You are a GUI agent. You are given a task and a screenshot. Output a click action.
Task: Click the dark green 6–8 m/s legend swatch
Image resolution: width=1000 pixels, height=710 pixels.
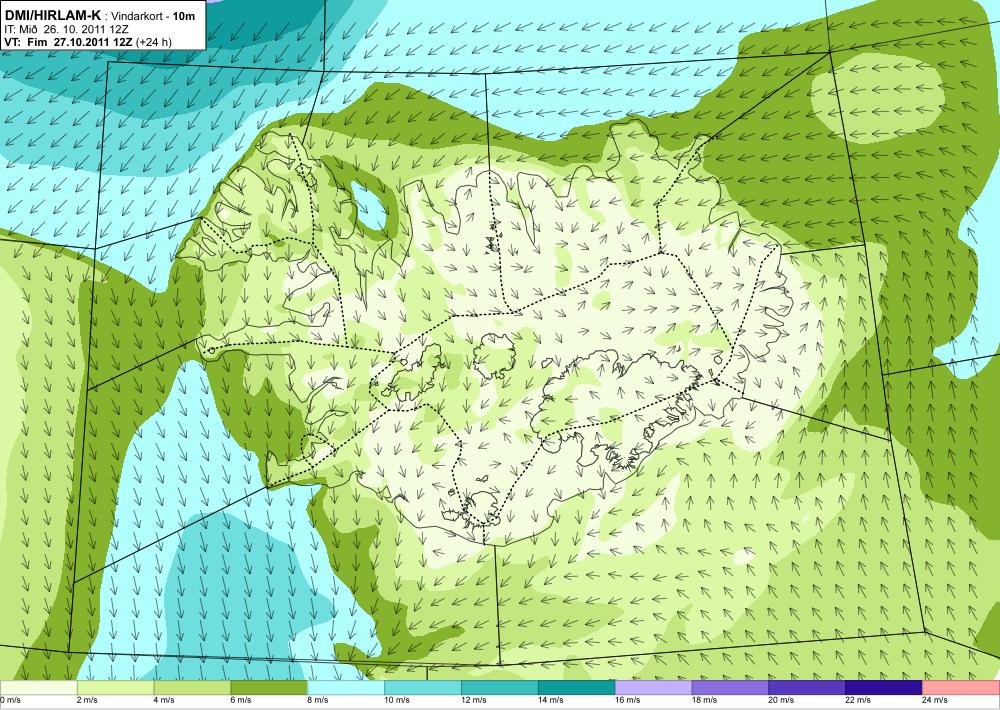[x=269, y=688]
